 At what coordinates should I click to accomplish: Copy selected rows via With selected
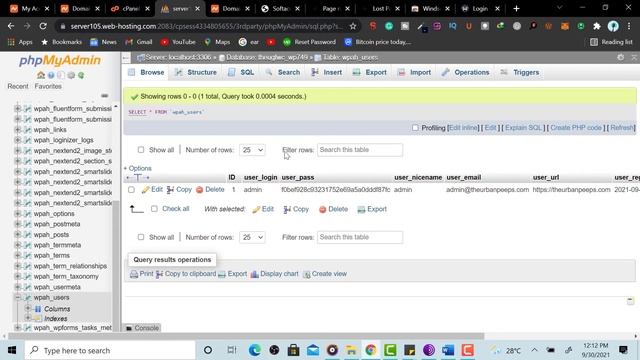coord(296,209)
